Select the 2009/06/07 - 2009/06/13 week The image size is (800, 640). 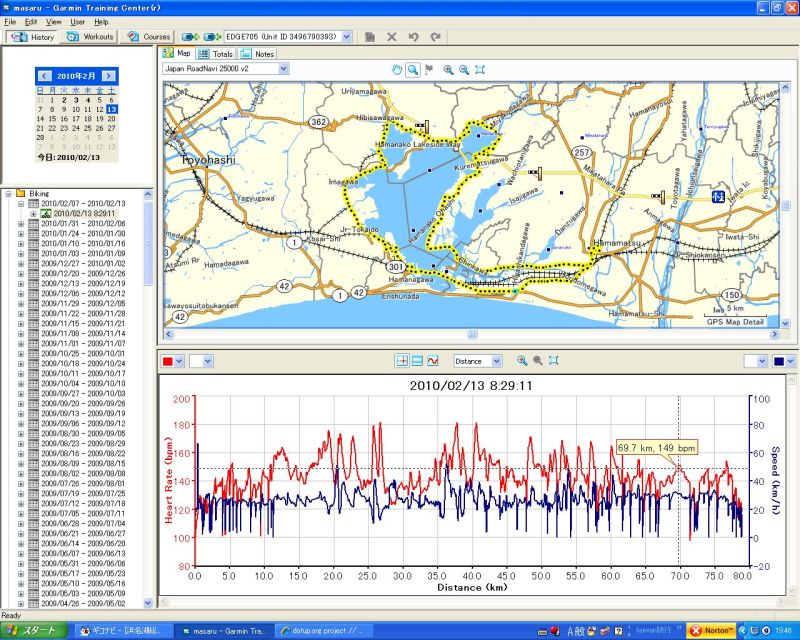tap(83, 553)
